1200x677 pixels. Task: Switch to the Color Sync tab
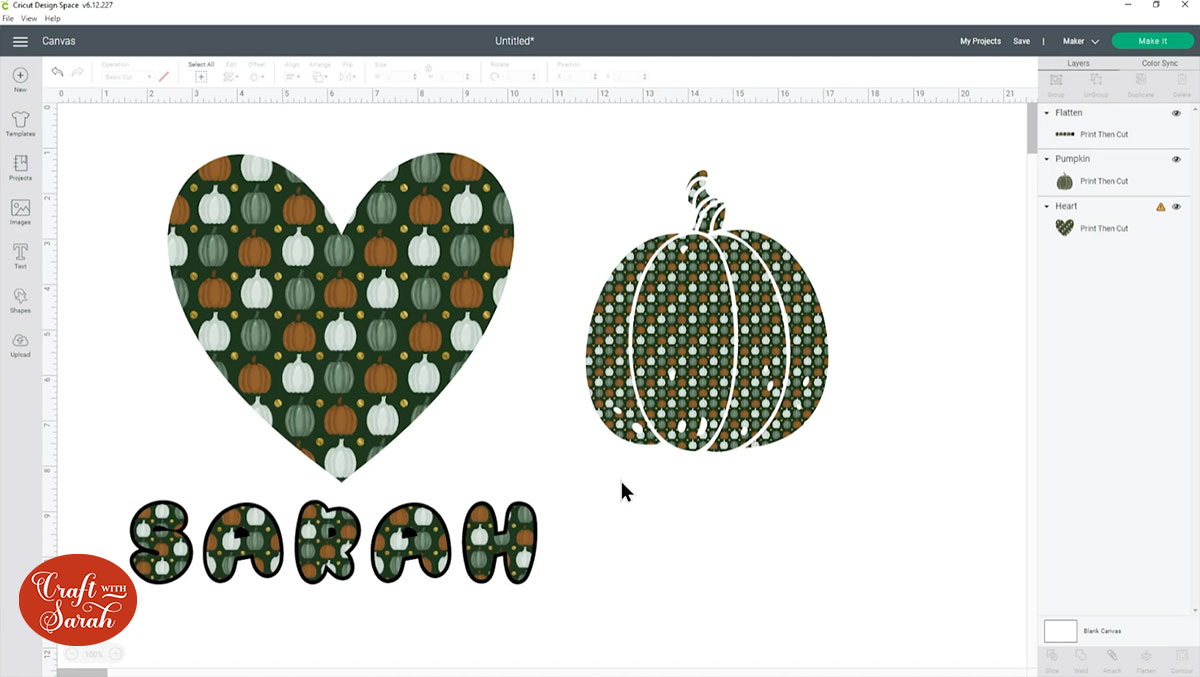[1159, 63]
